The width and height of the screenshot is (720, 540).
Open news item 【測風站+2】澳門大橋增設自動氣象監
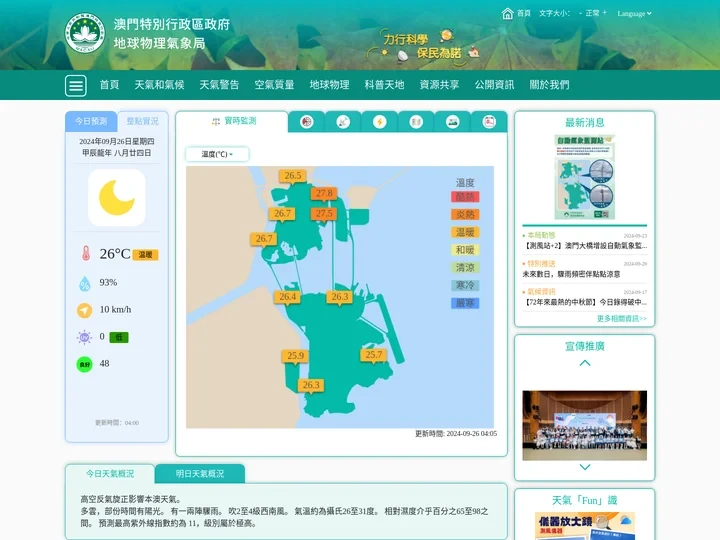pos(585,246)
